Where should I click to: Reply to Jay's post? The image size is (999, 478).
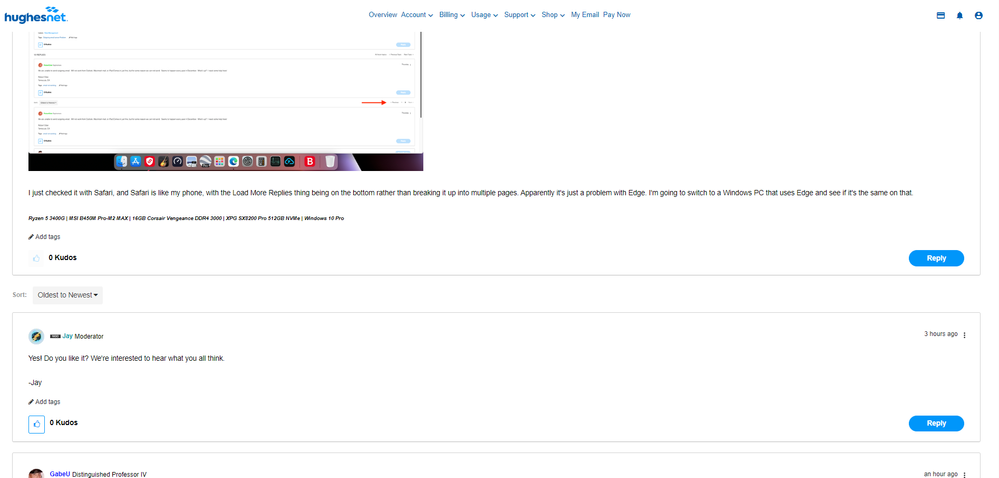[936, 423]
